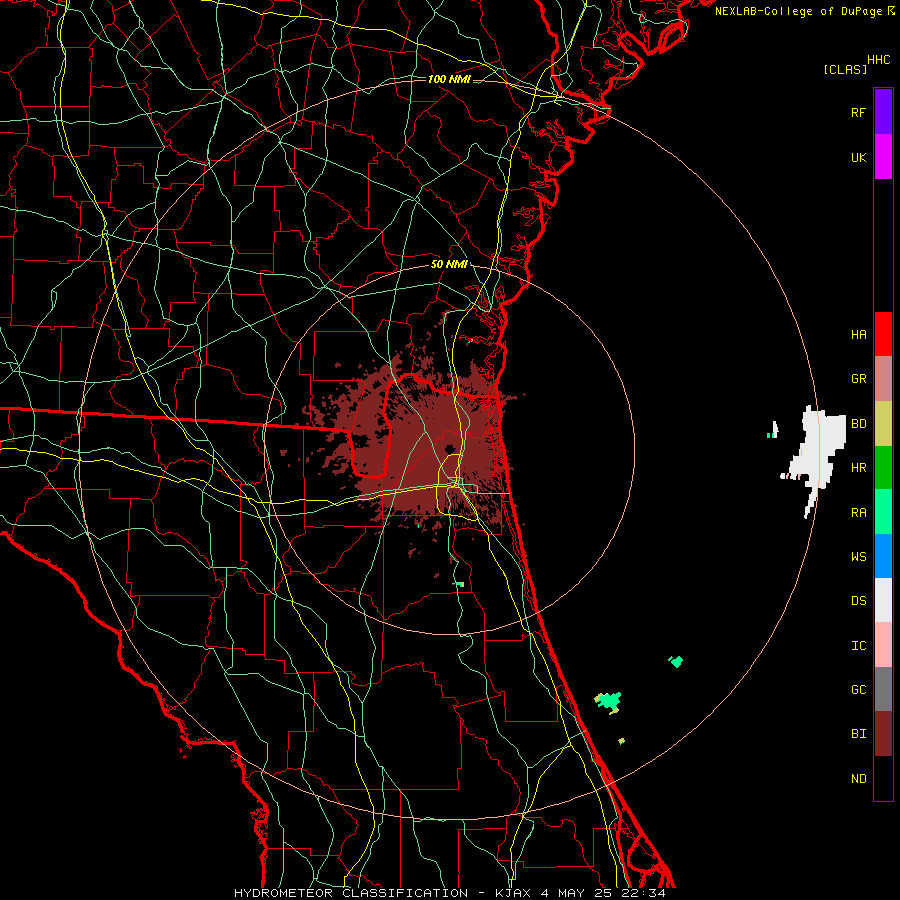This screenshot has height=900, width=900.
Task: Click the Hydrometeor Classification KJAX timestamp caption
Action: point(449,893)
